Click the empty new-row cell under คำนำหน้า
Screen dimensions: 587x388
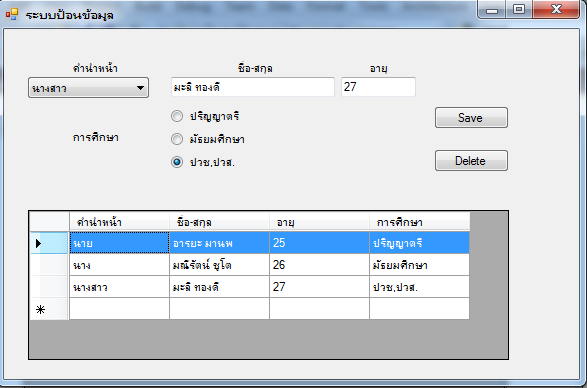pyautogui.click(x=119, y=309)
